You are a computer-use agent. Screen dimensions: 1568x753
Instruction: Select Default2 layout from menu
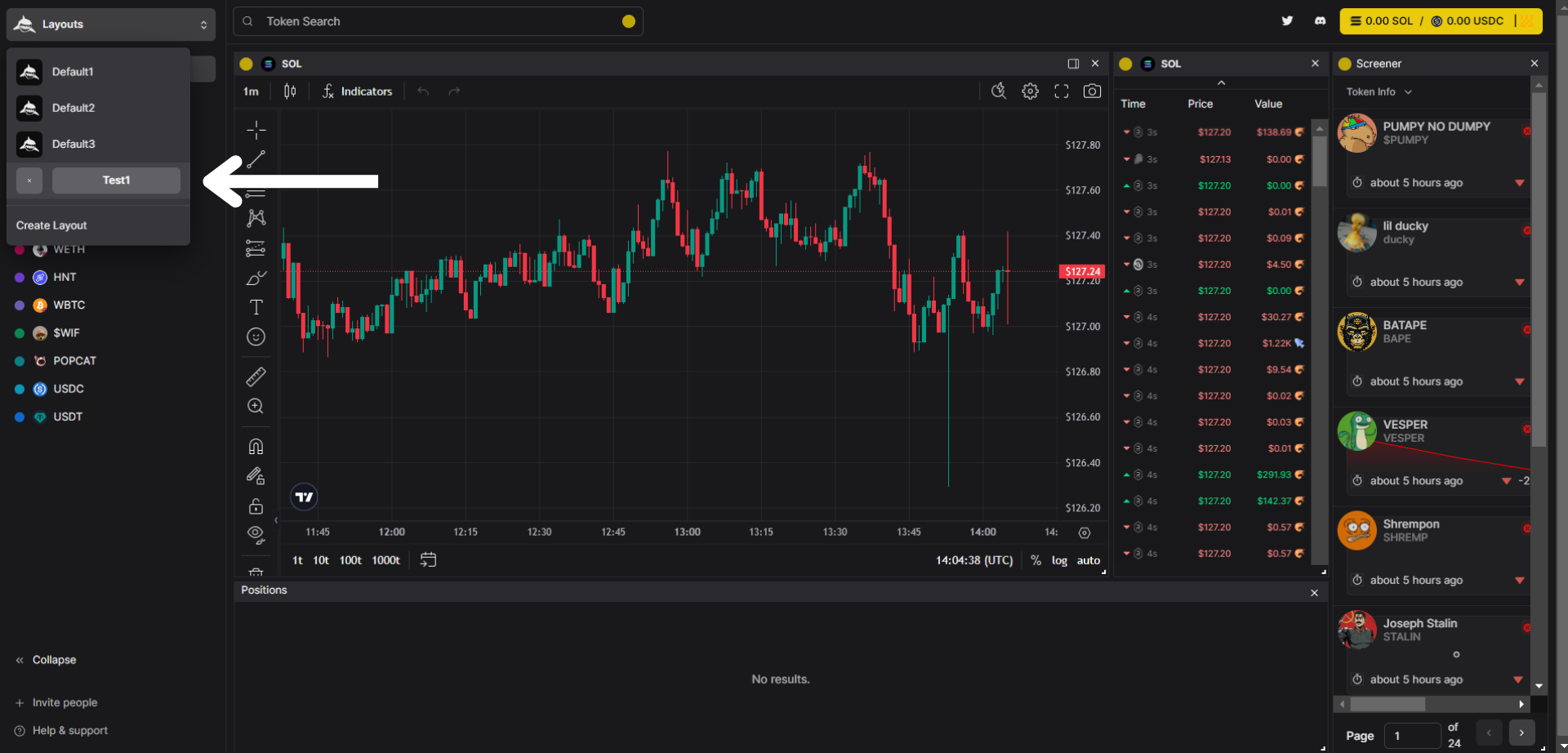click(73, 108)
